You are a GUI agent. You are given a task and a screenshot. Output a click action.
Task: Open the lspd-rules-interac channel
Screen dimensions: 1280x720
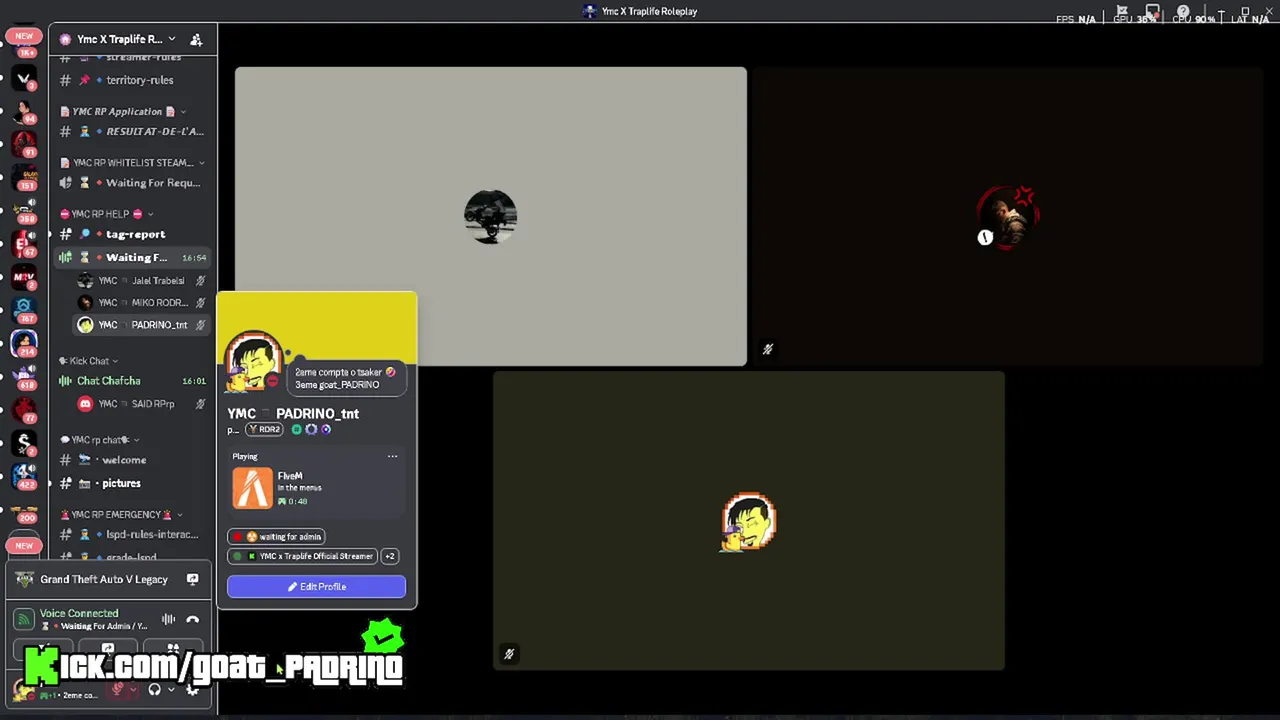[x=131, y=534]
